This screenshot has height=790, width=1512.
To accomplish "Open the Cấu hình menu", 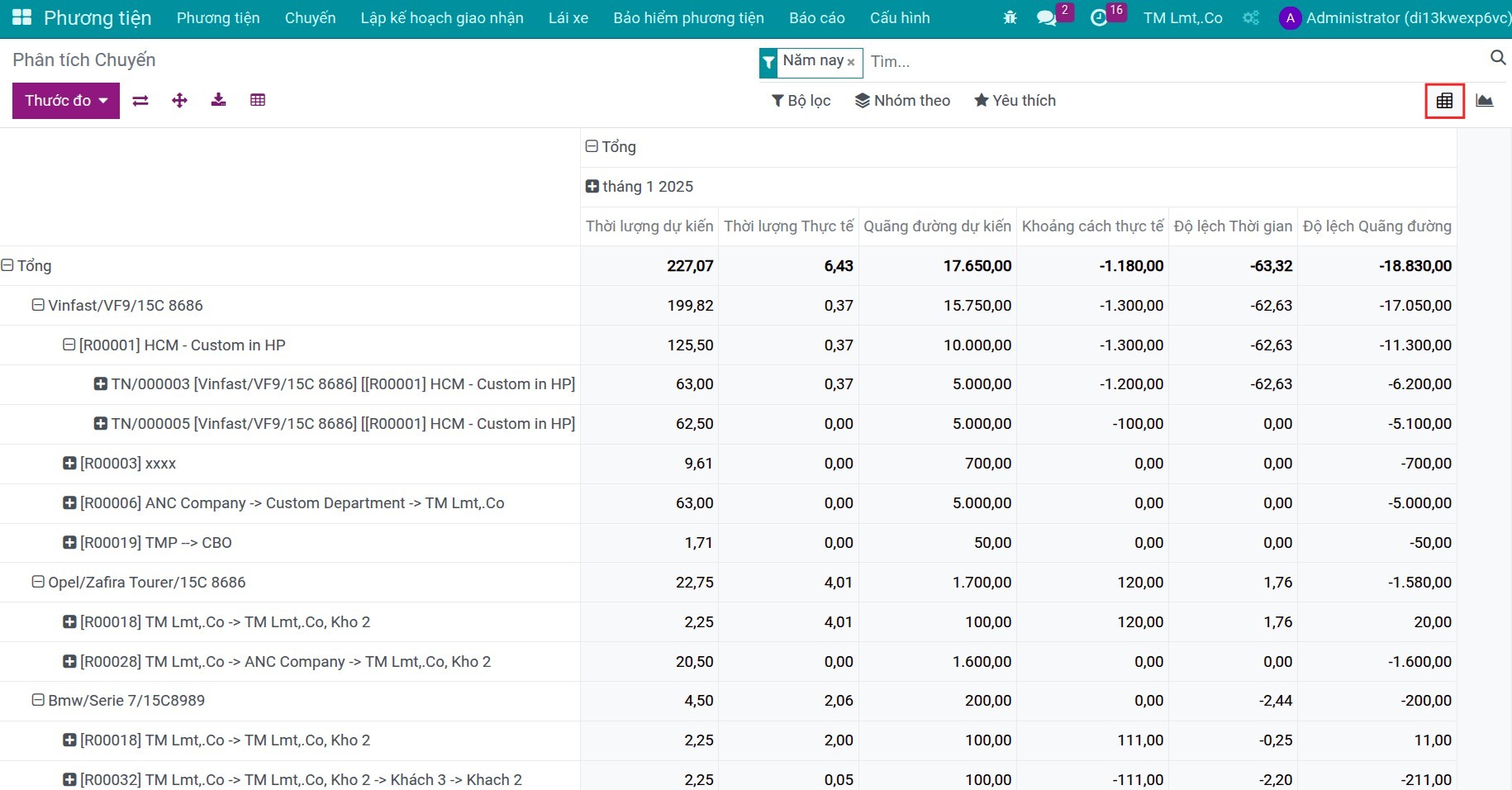I will pyautogui.click(x=900, y=17).
